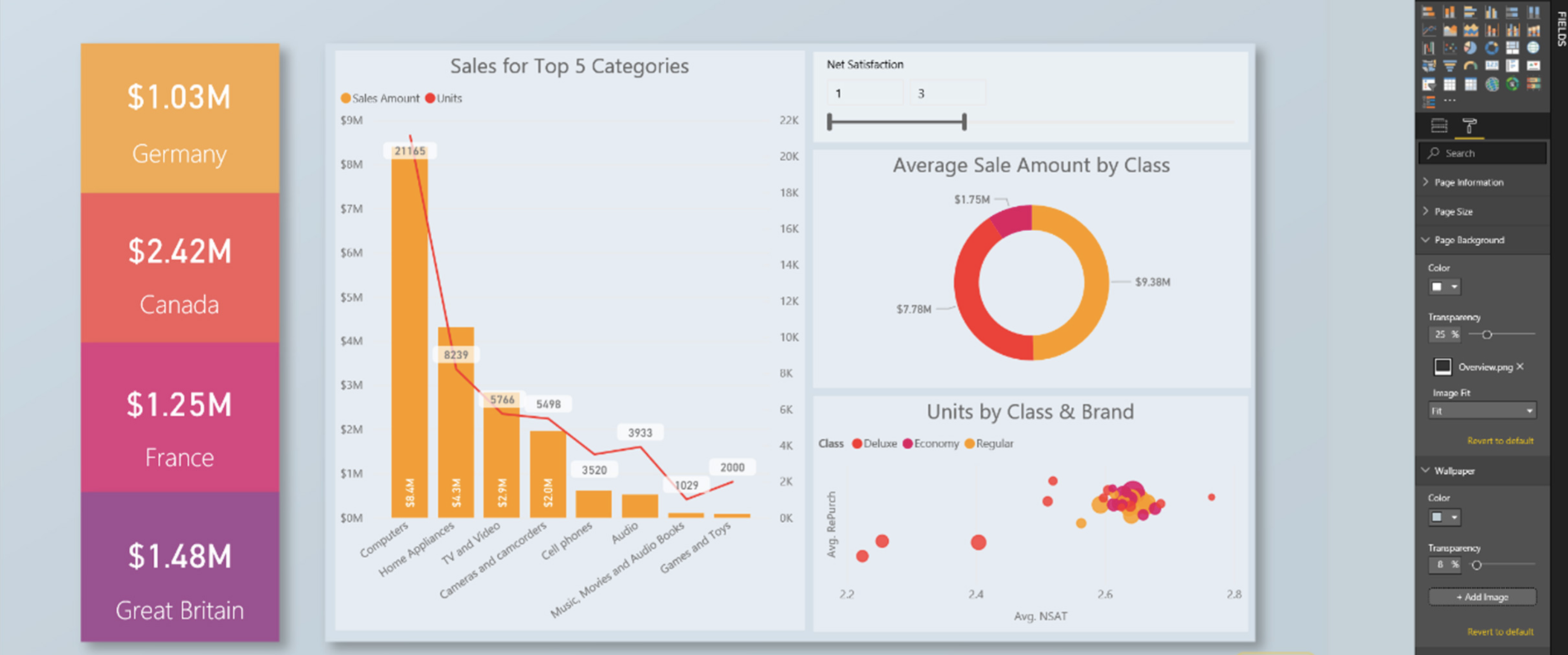Pick the gauge visualization icon

[x=1470, y=66]
